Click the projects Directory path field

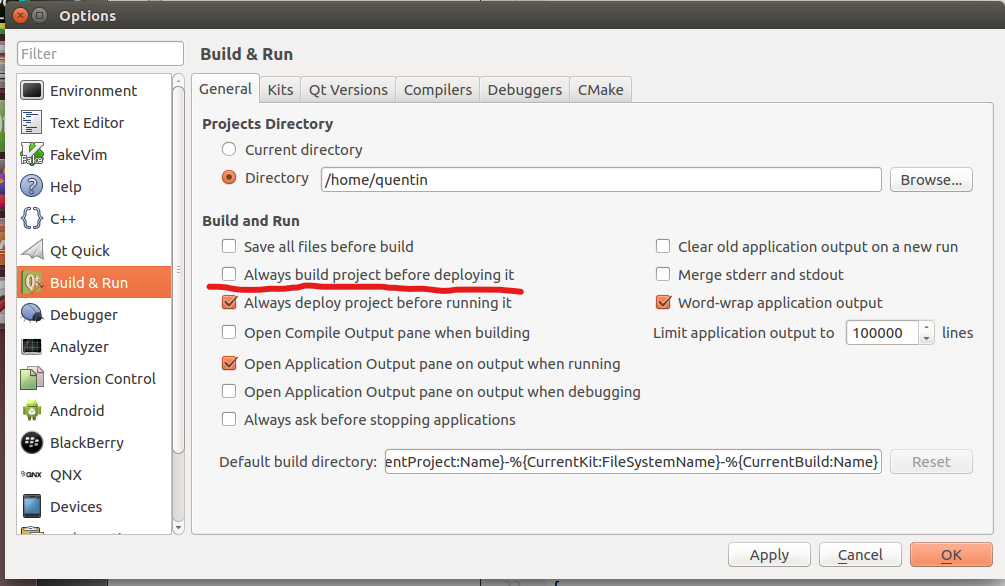tap(601, 180)
